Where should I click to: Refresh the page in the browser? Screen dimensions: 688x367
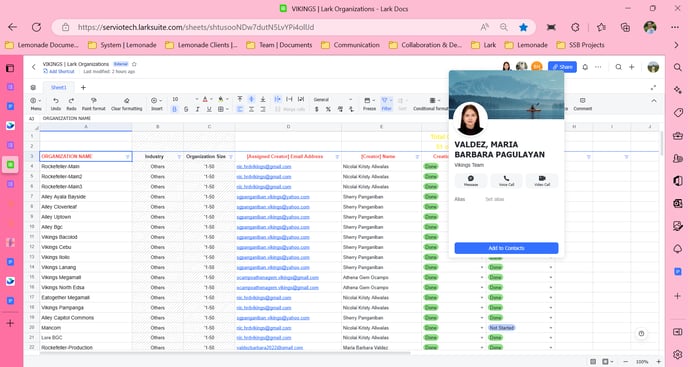36,27
